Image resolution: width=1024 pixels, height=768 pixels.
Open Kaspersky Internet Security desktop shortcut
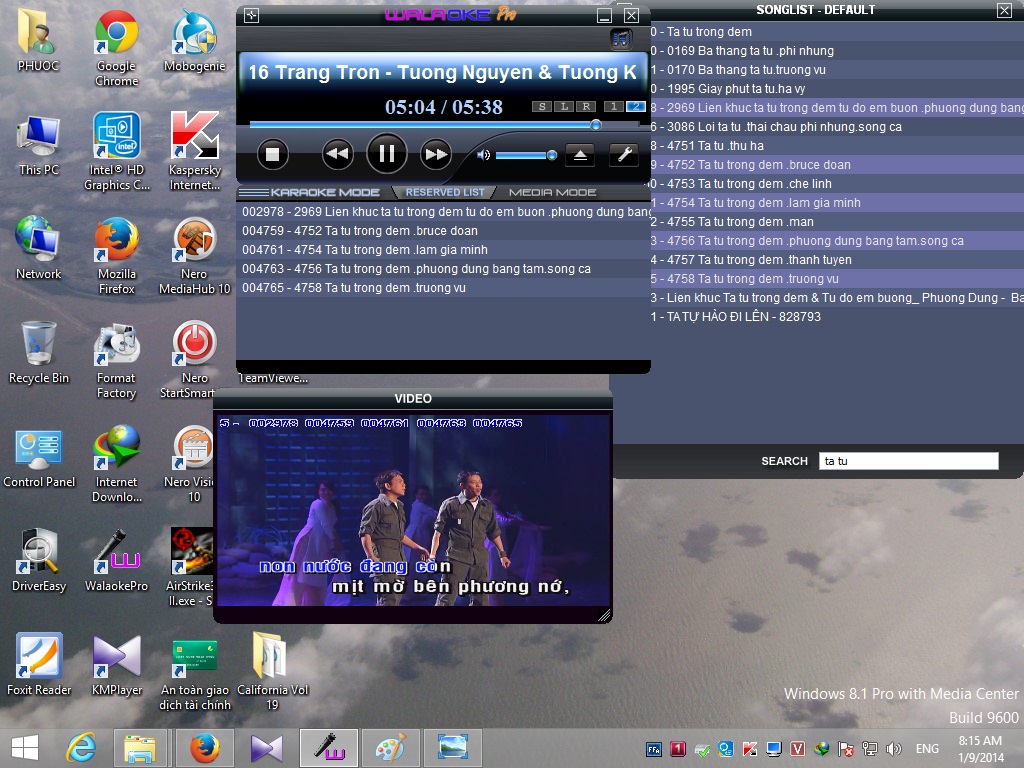coord(195,152)
